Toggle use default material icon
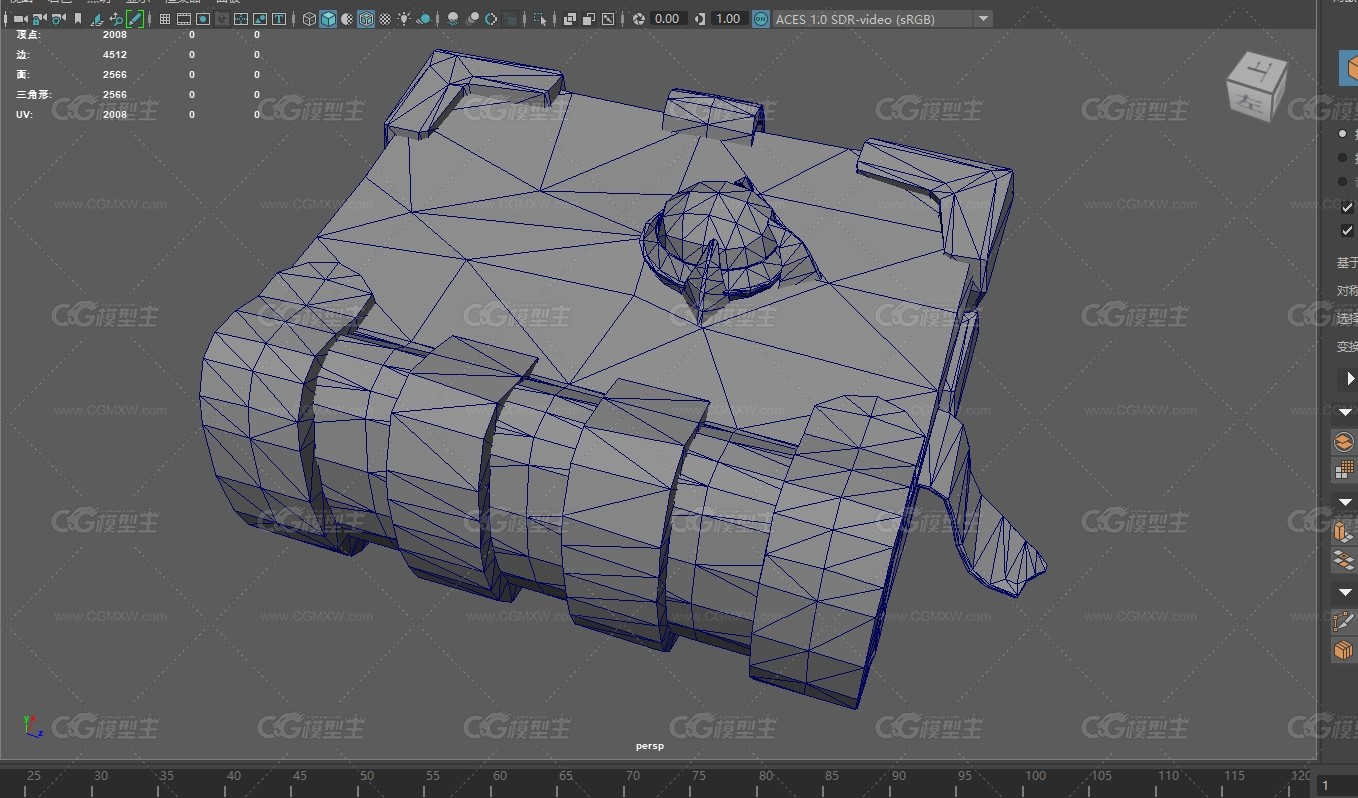This screenshot has height=798, width=1358. tap(347, 19)
